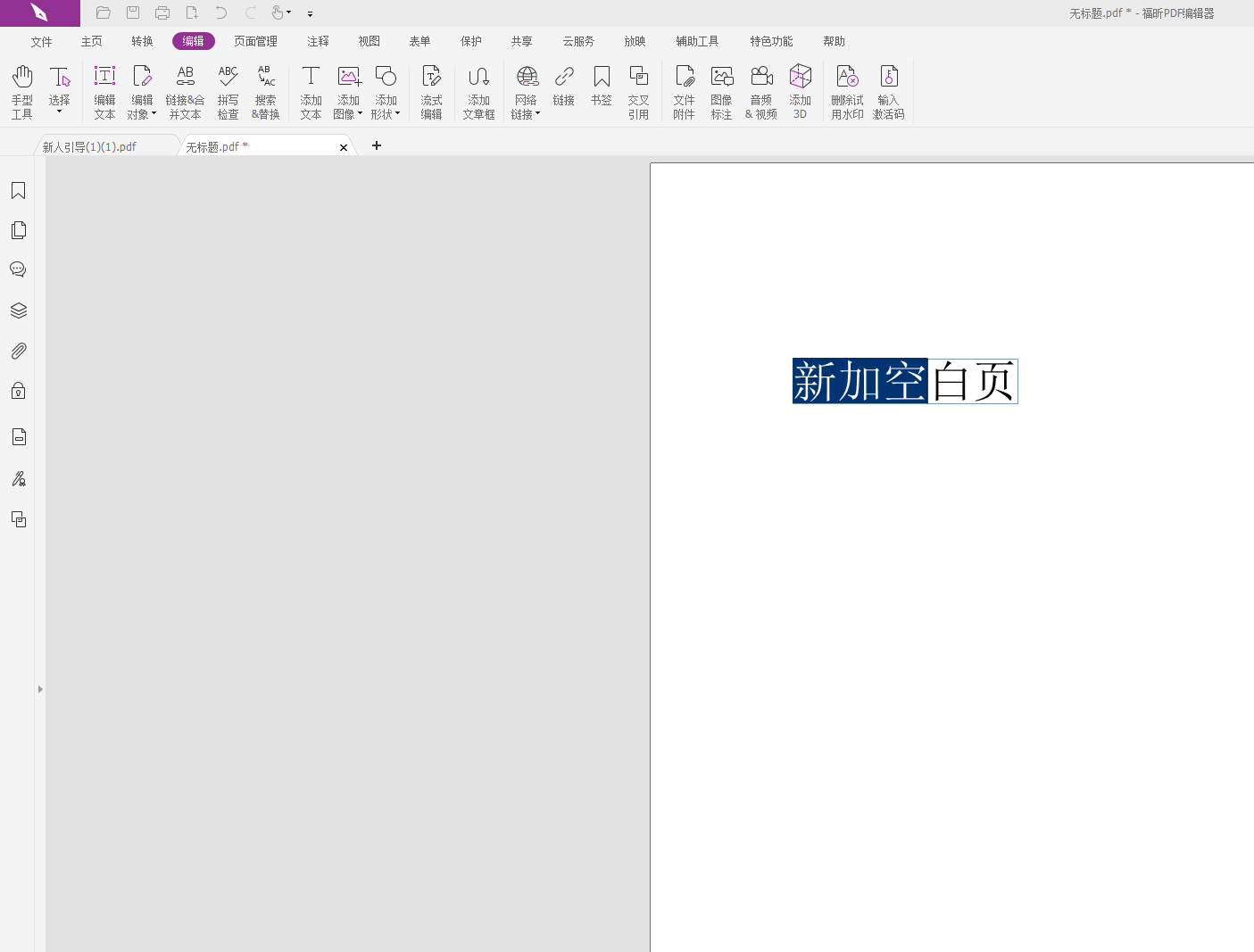
Task: Open the 页面管理 ribbon menu
Action: click(255, 41)
